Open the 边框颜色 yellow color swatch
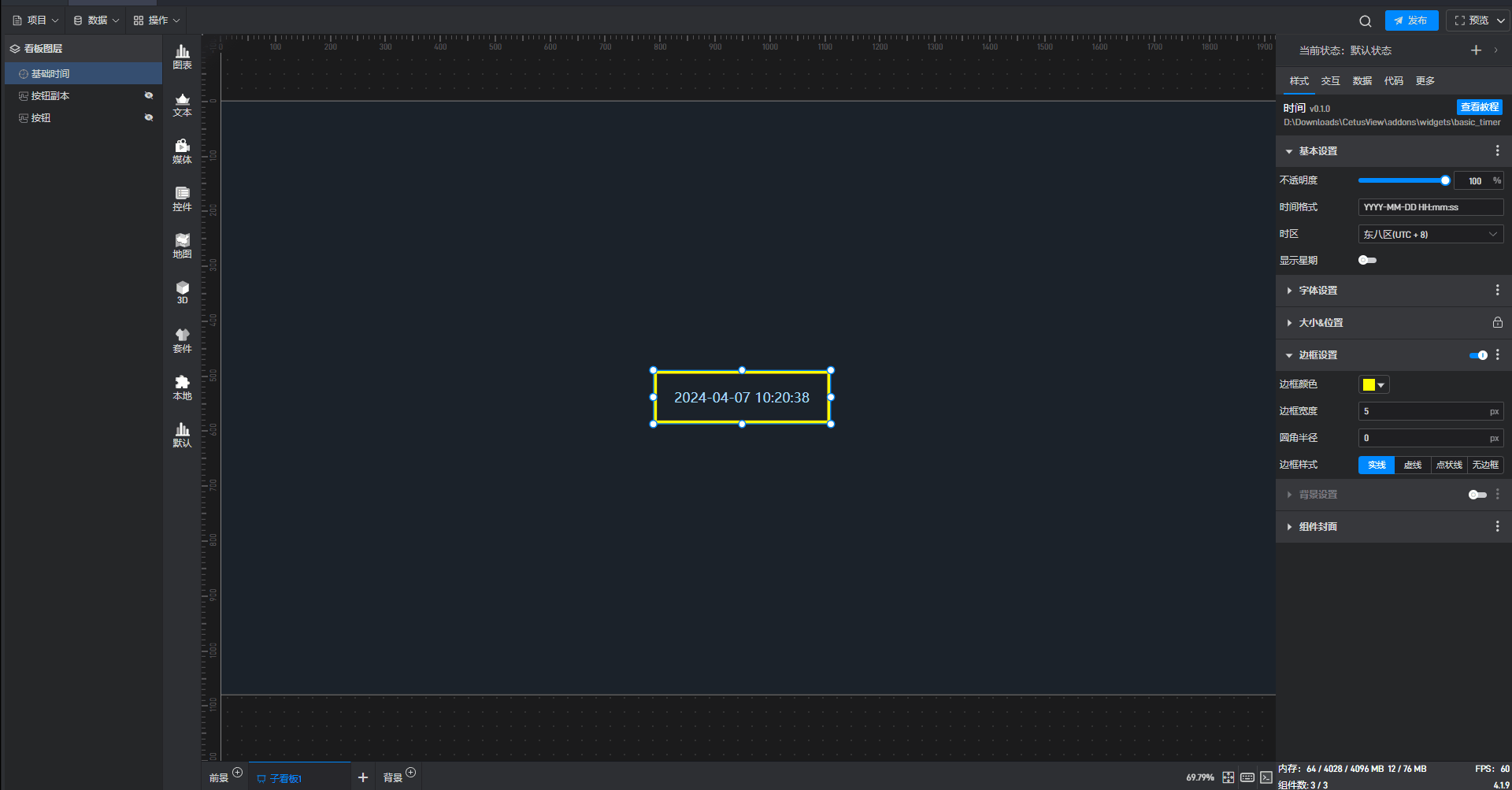Image resolution: width=1512 pixels, height=790 pixels. [1373, 384]
